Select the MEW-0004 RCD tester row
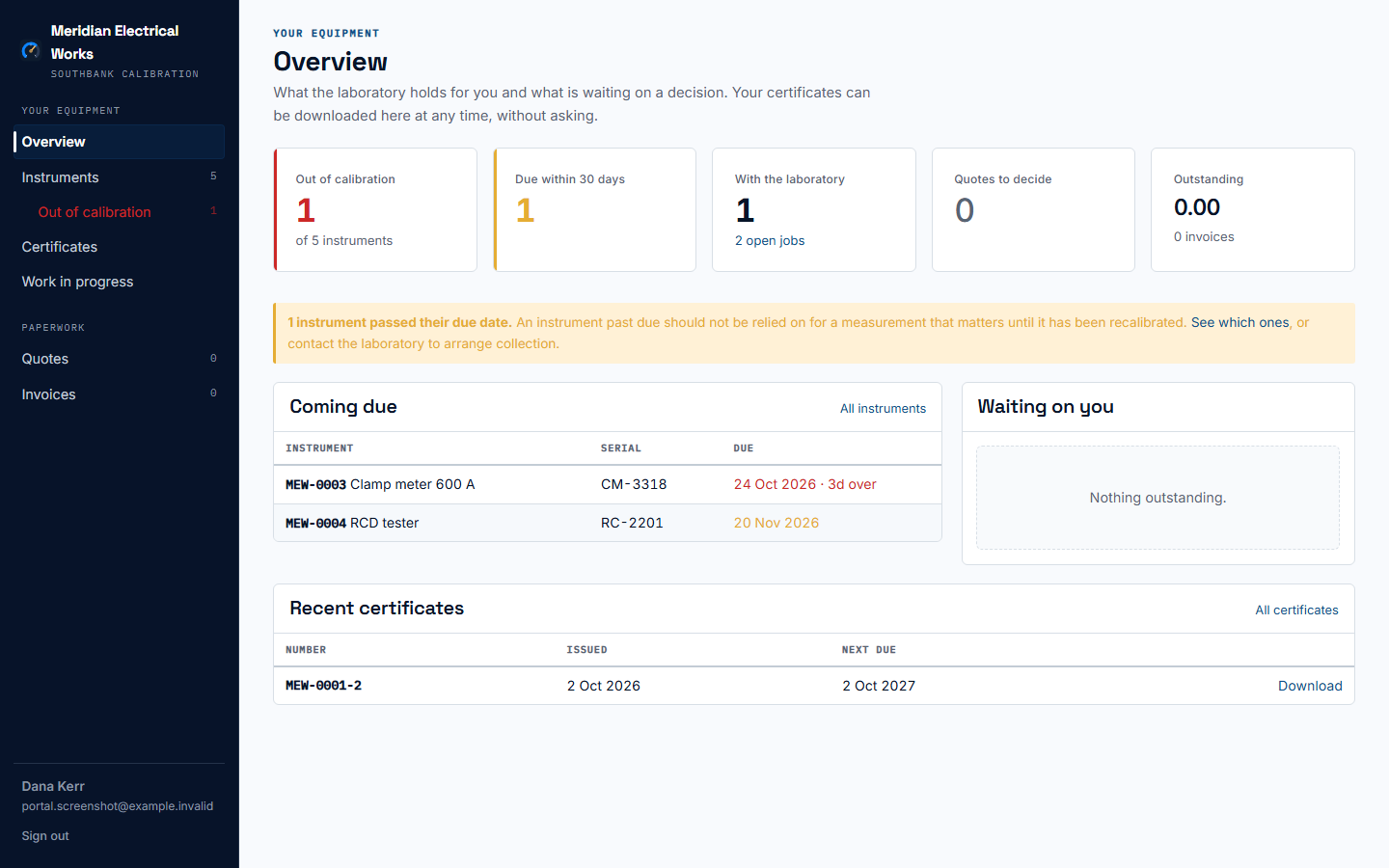 [608, 523]
